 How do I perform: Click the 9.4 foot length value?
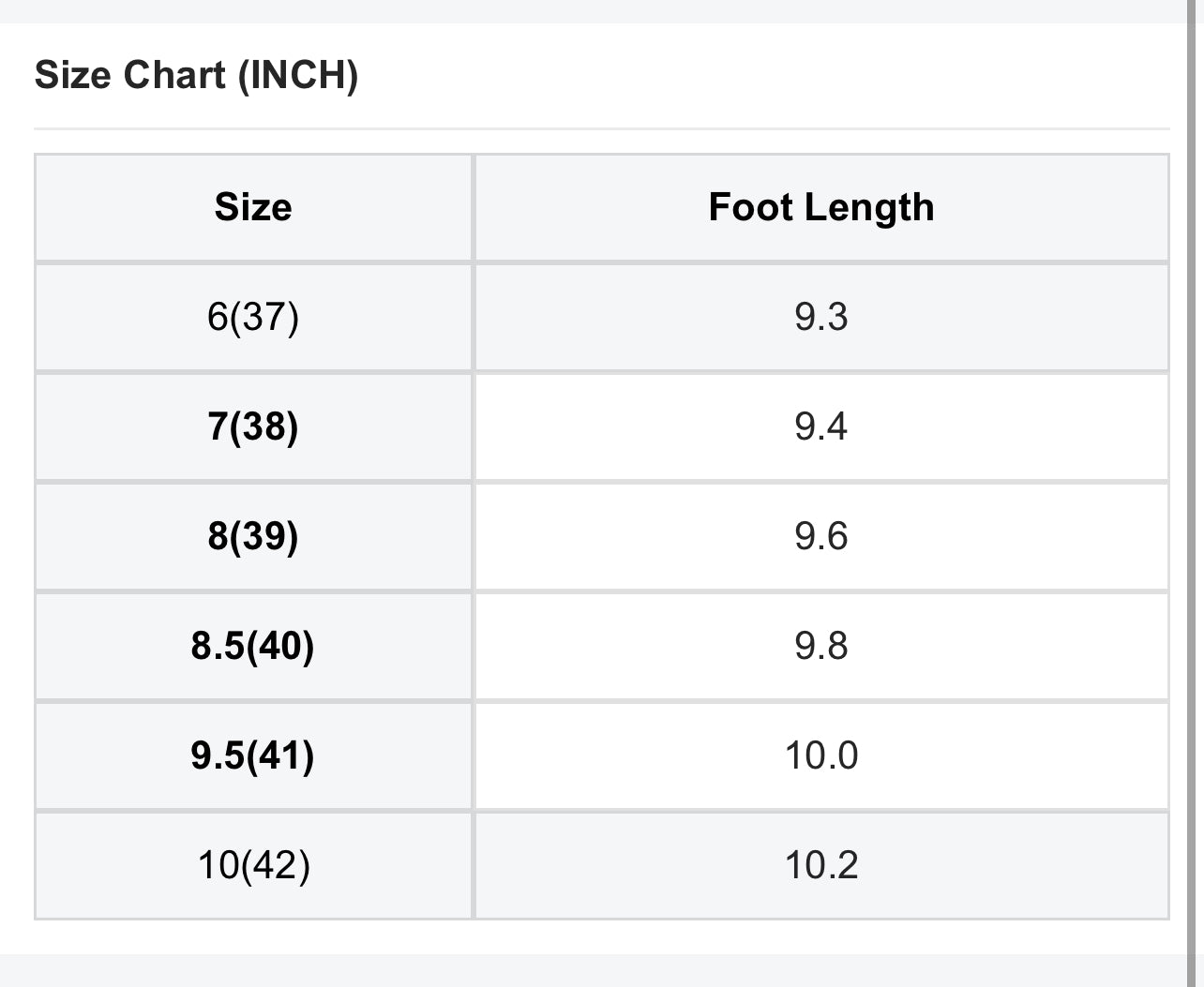[821, 426]
